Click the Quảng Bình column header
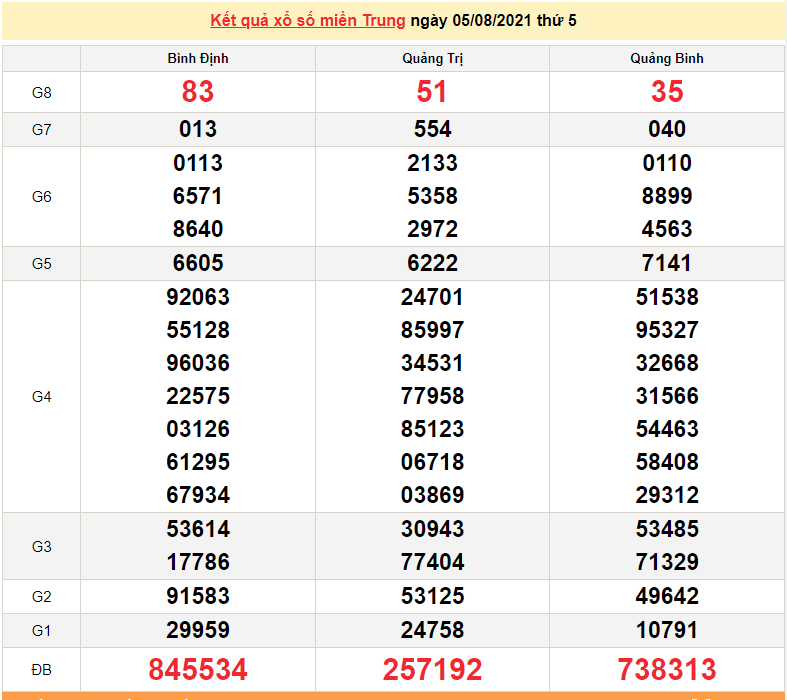787x700 pixels. coord(667,58)
